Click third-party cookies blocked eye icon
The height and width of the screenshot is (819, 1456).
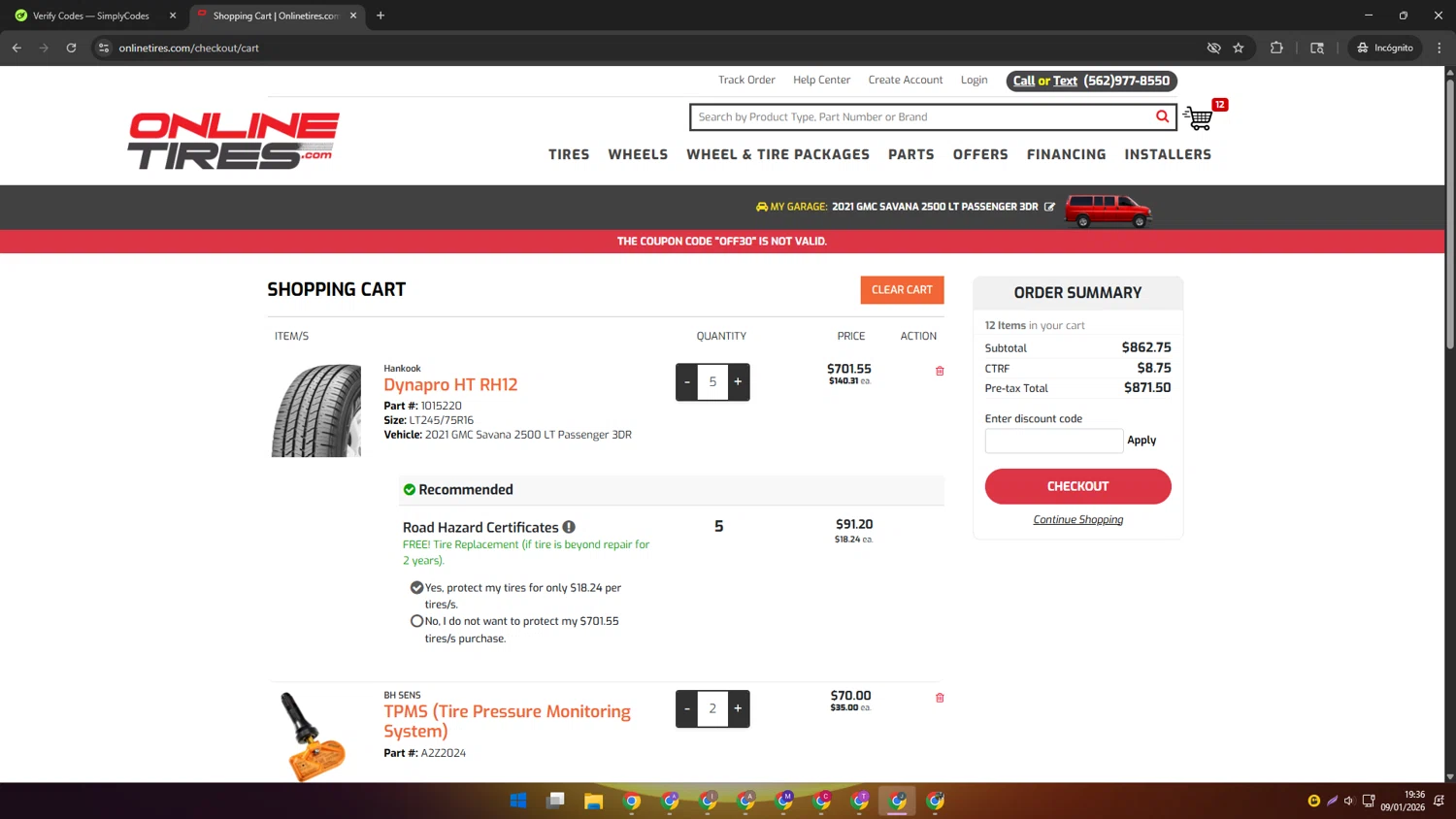coord(1213,48)
